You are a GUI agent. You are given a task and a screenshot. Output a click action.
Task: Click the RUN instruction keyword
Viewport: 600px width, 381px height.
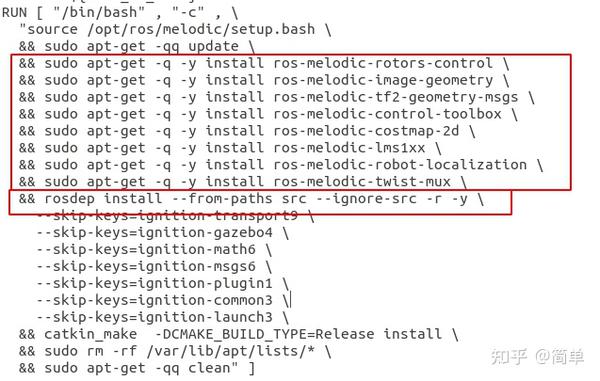14,13
